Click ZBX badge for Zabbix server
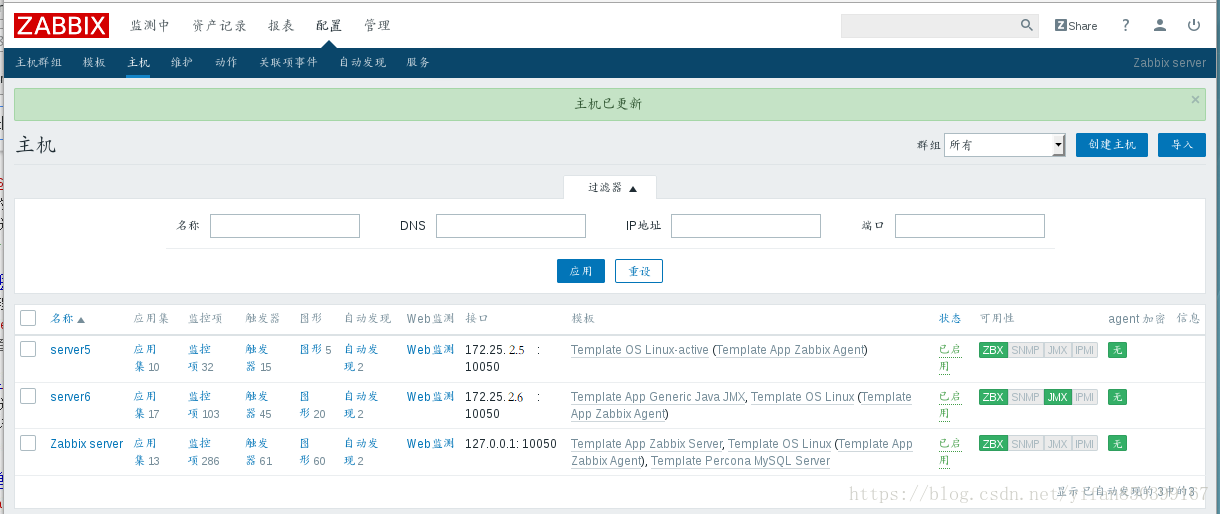1220x514 pixels. [993, 444]
